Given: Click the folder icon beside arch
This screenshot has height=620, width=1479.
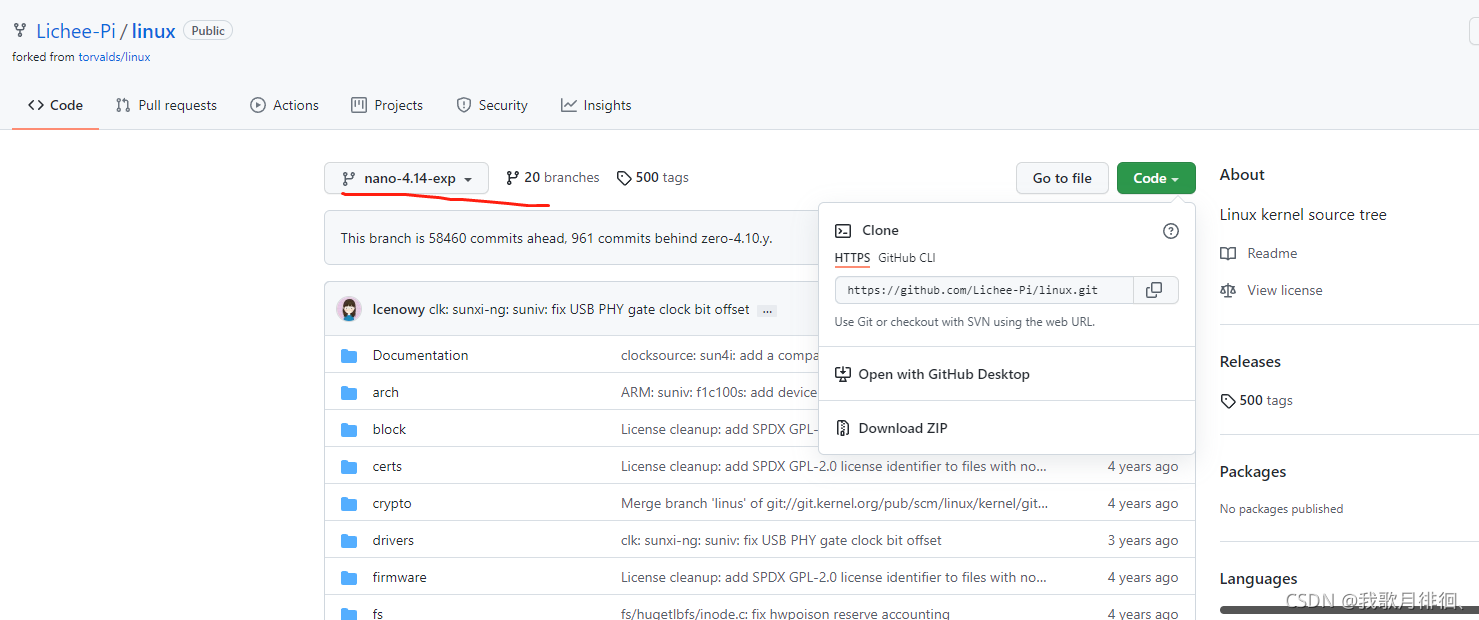Looking at the screenshot, I should (x=349, y=392).
